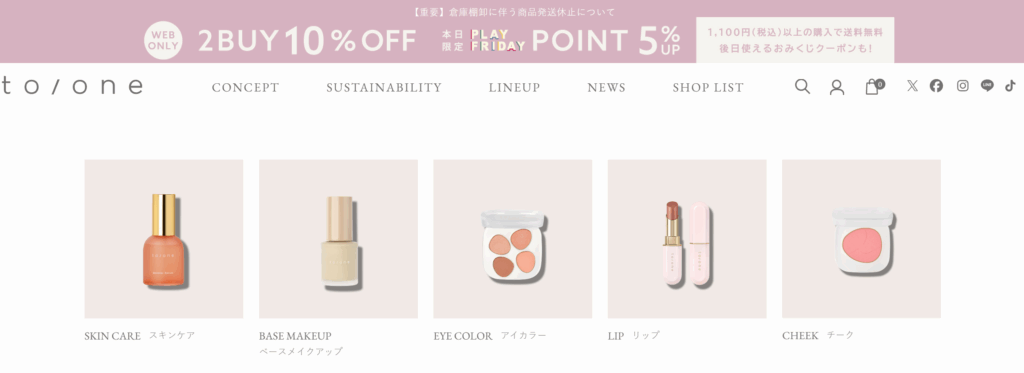Select the SKIN CARE product thumbnail
1024x373 pixels.
point(164,239)
